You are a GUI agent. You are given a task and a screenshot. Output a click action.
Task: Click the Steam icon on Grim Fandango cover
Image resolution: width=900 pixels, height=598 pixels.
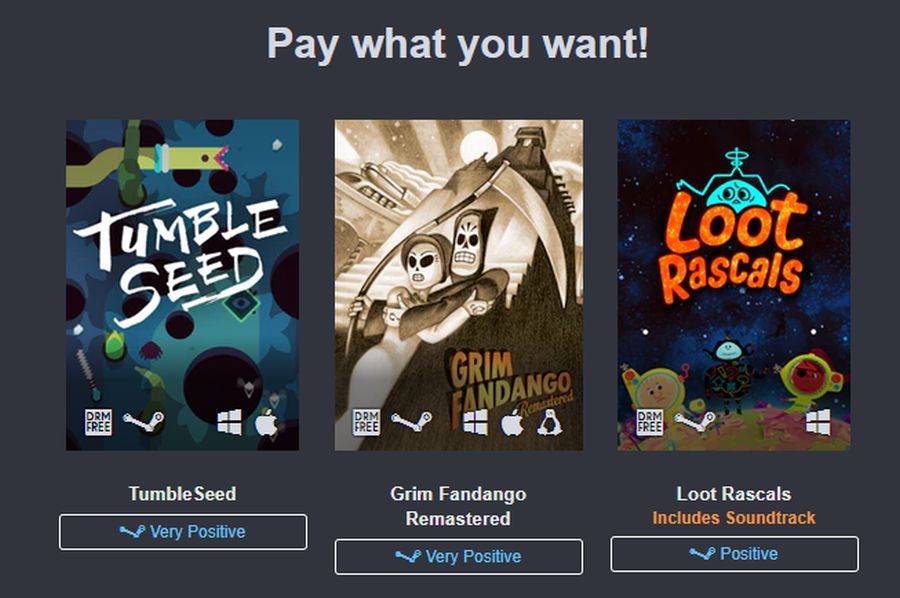click(x=412, y=422)
